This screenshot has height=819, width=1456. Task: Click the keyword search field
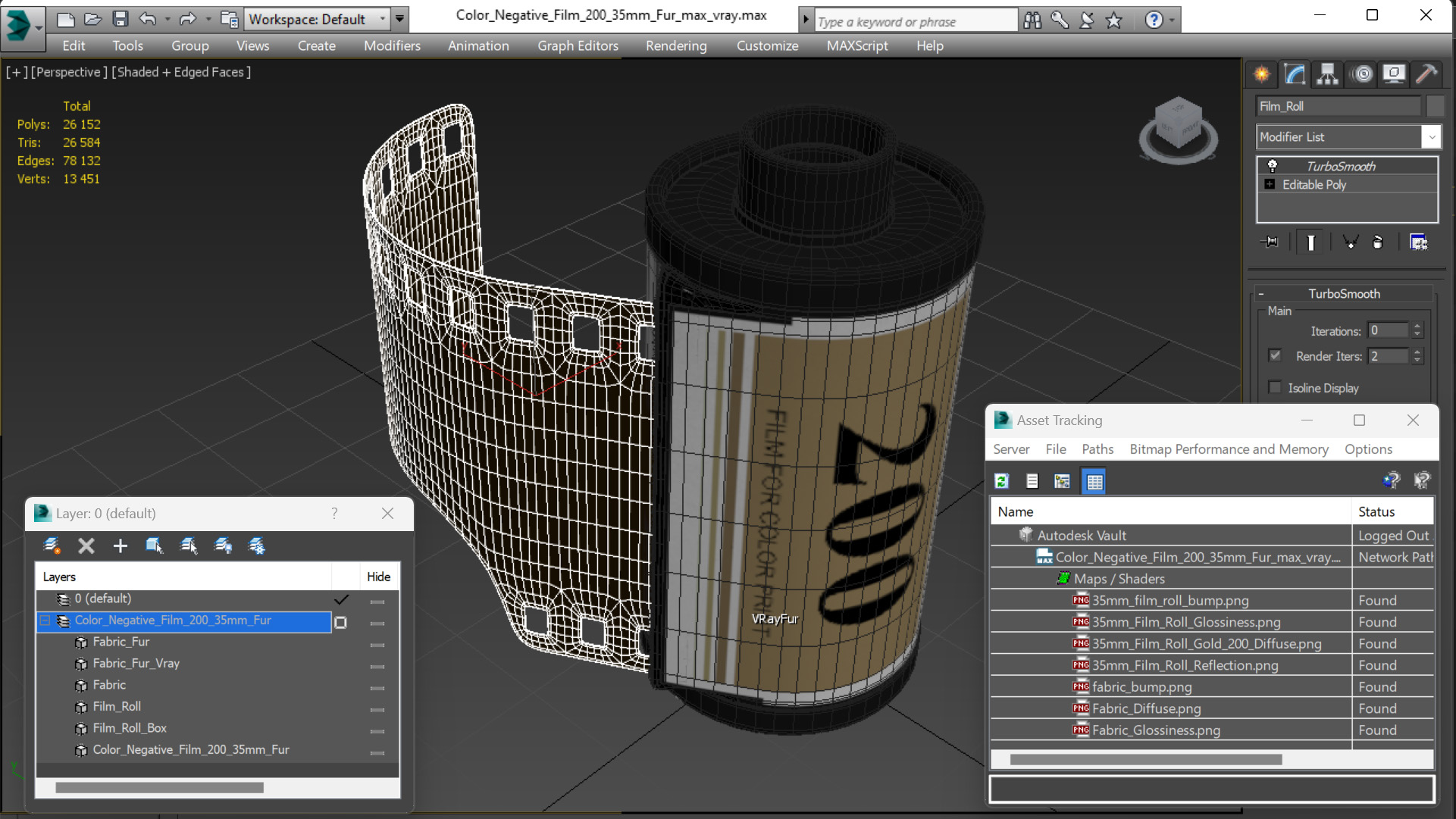916,21
